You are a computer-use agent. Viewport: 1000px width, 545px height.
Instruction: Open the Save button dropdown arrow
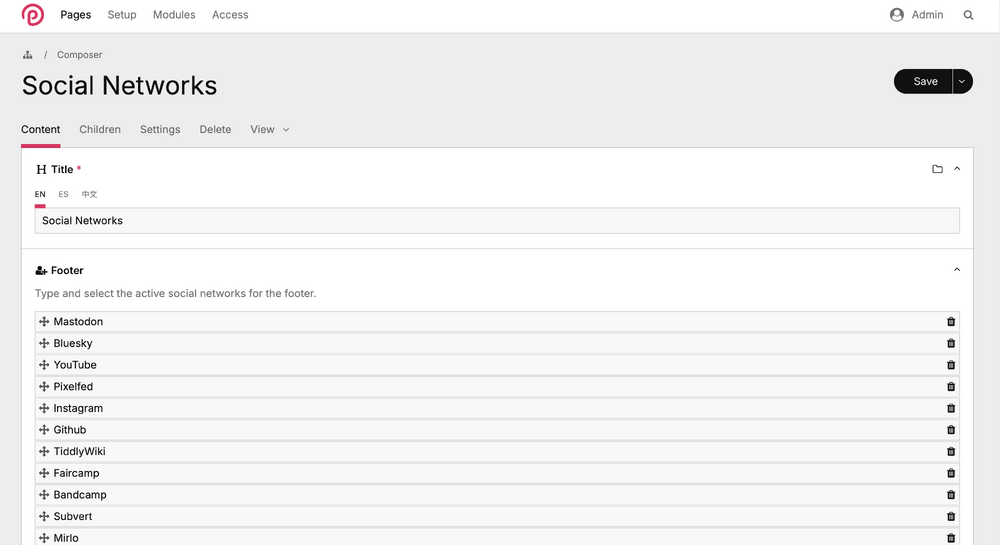(962, 82)
